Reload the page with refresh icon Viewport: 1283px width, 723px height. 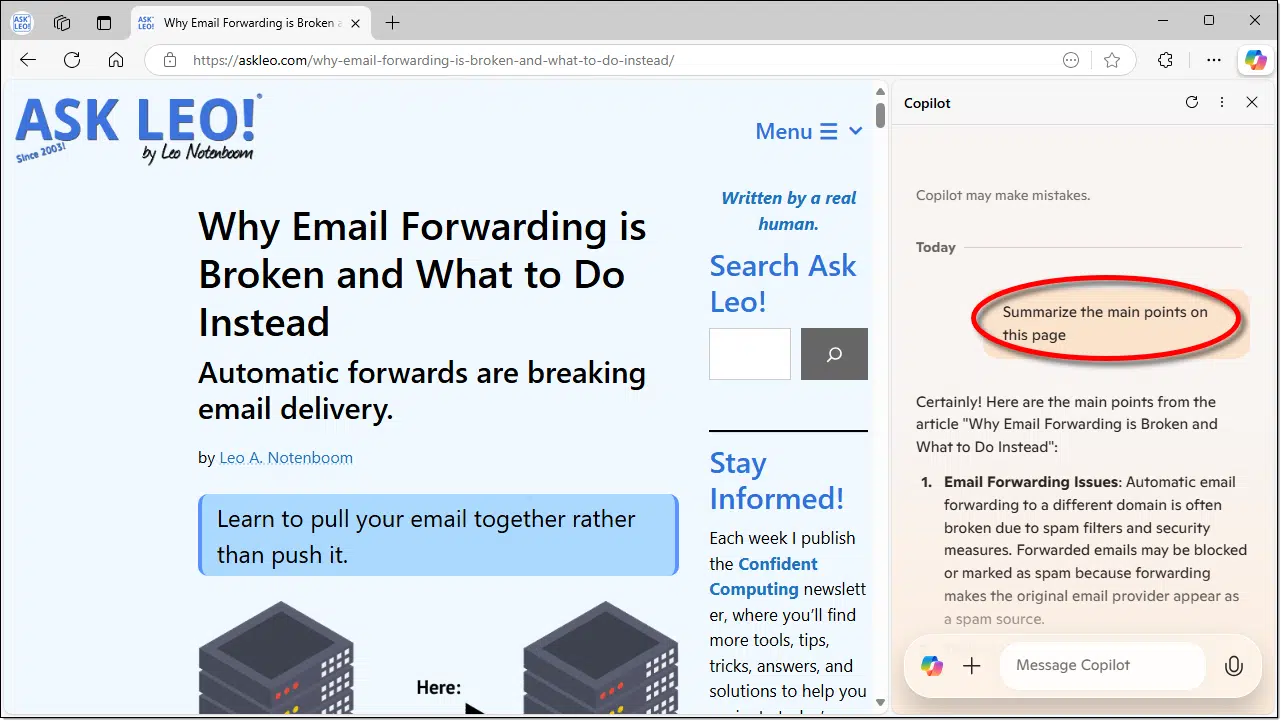pyautogui.click(x=72, y=60)
